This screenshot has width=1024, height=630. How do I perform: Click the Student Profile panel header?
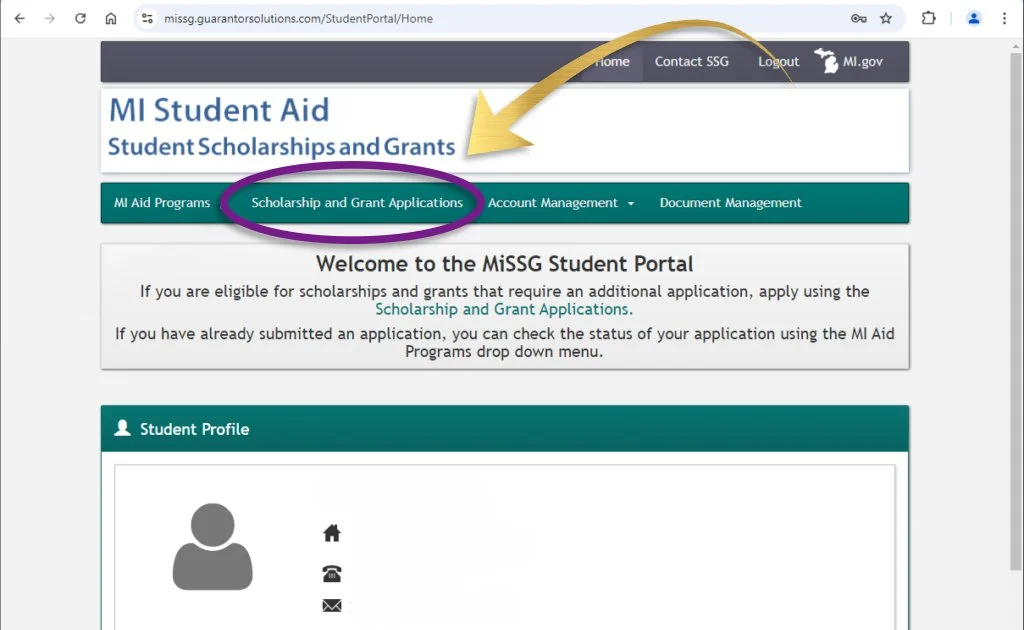pos(504,428)
